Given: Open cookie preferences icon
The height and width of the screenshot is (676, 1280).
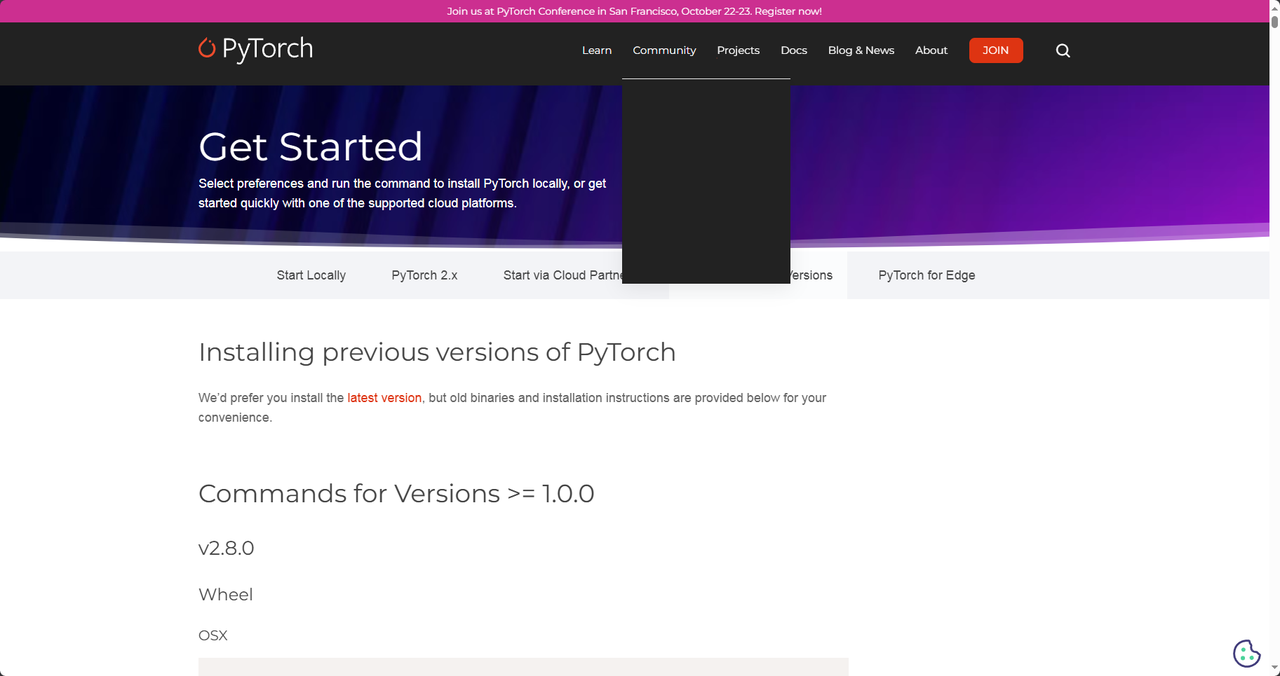Looking at the screenshot, I should point(1246,653).
